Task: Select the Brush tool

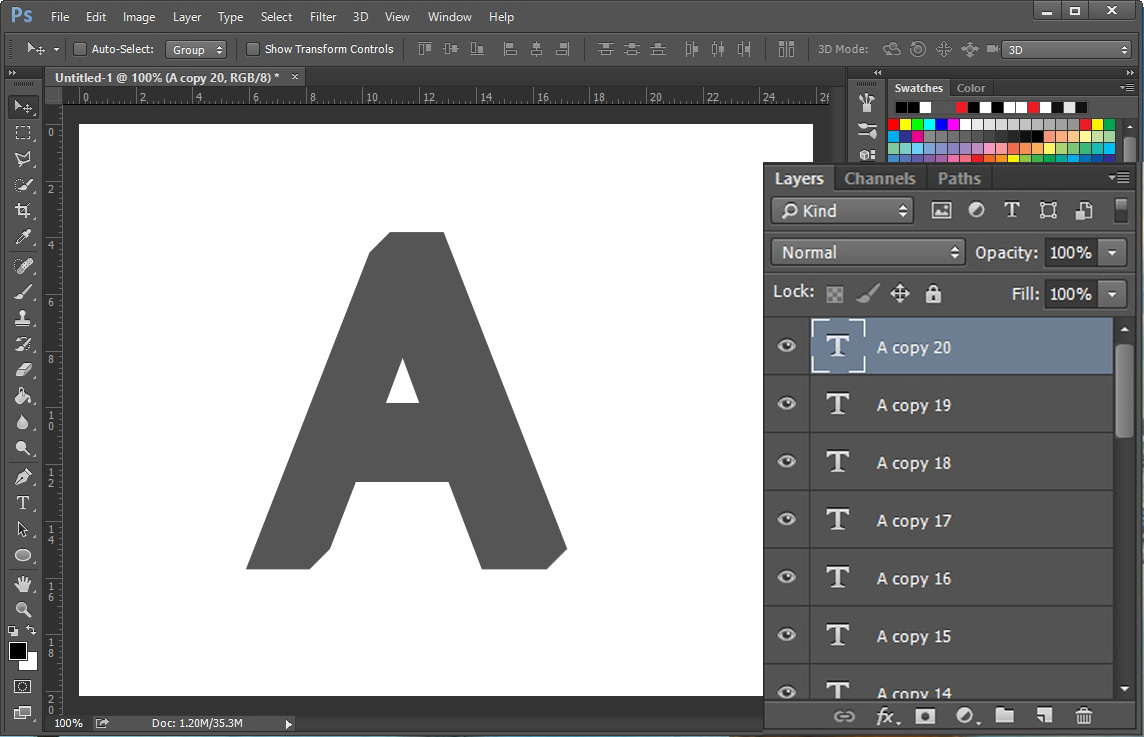Action: click(x=23, y=292)
